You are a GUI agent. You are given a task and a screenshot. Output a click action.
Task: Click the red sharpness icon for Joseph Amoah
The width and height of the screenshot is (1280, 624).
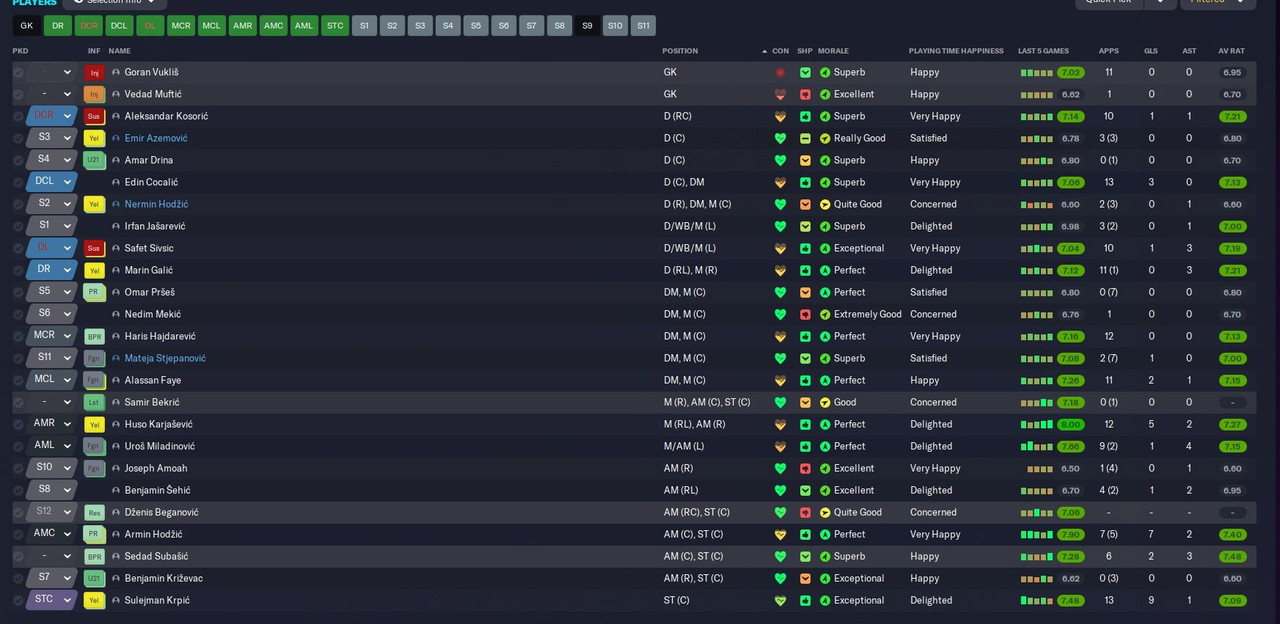tap(805, 468)
